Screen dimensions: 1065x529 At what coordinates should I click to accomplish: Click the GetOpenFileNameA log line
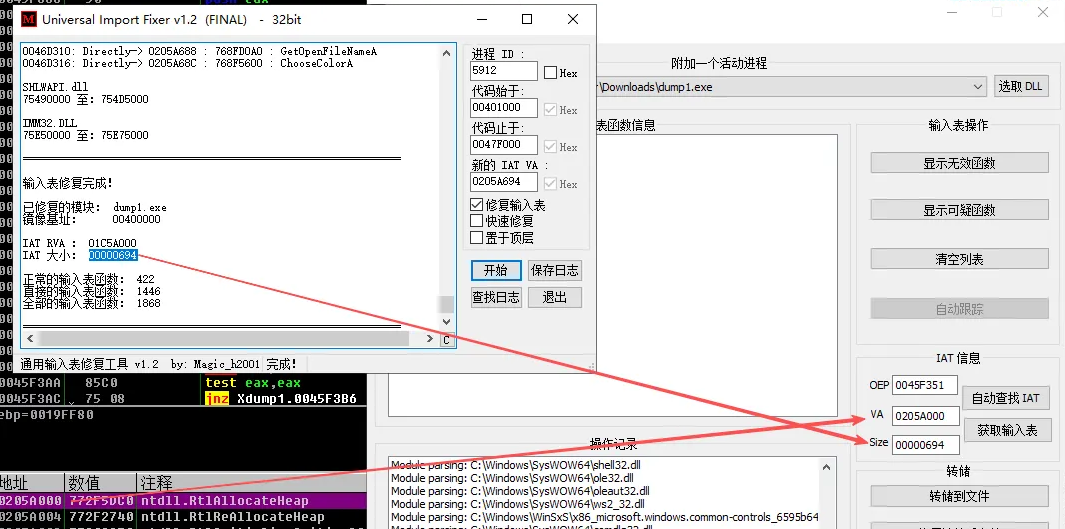coord(200,52)
